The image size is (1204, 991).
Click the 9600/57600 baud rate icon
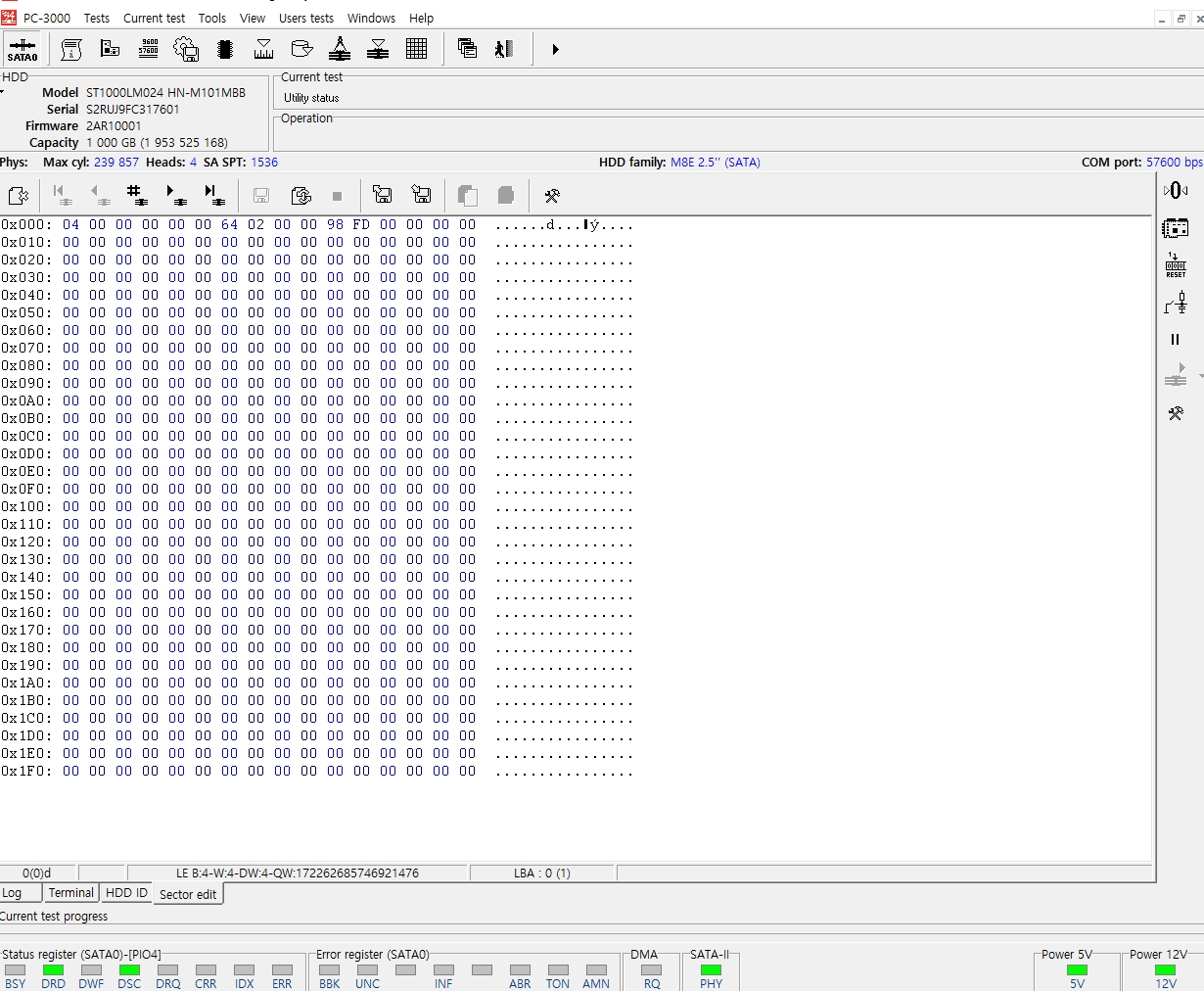tap(149, 49)
